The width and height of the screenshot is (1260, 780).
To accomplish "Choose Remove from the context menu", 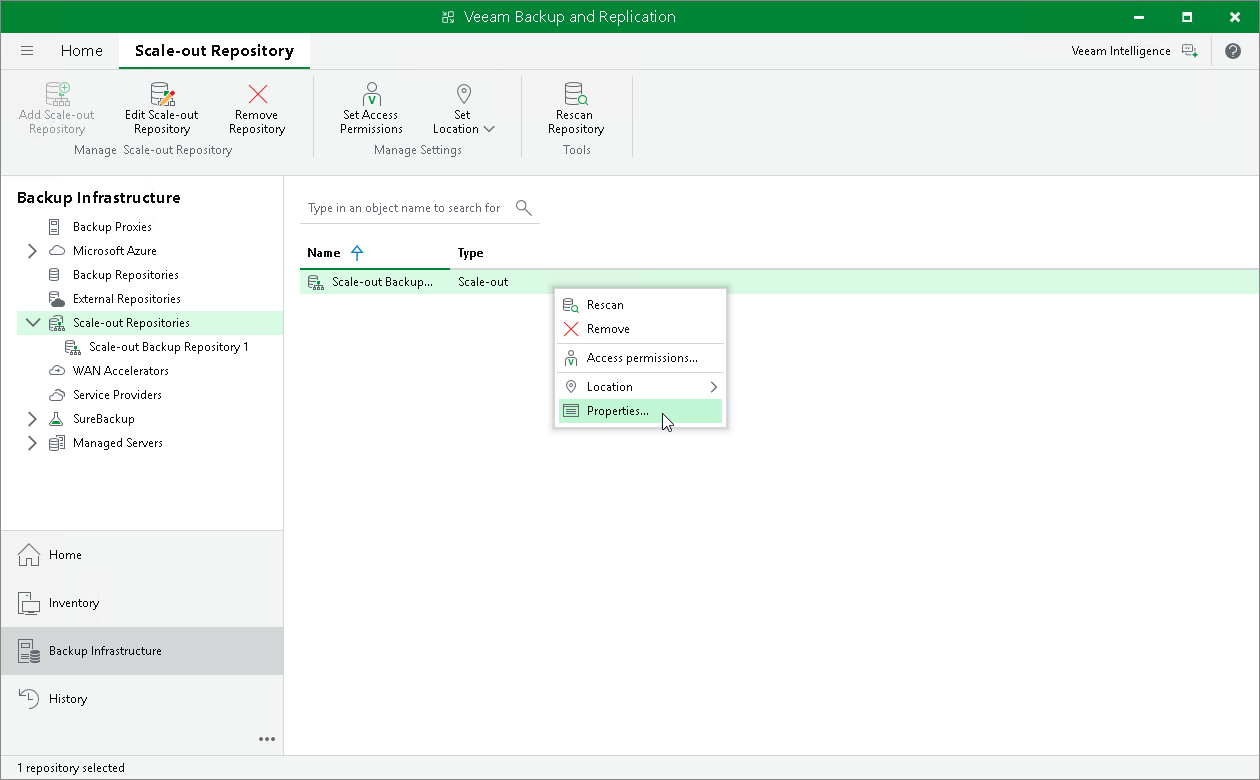I will (640, 329).
